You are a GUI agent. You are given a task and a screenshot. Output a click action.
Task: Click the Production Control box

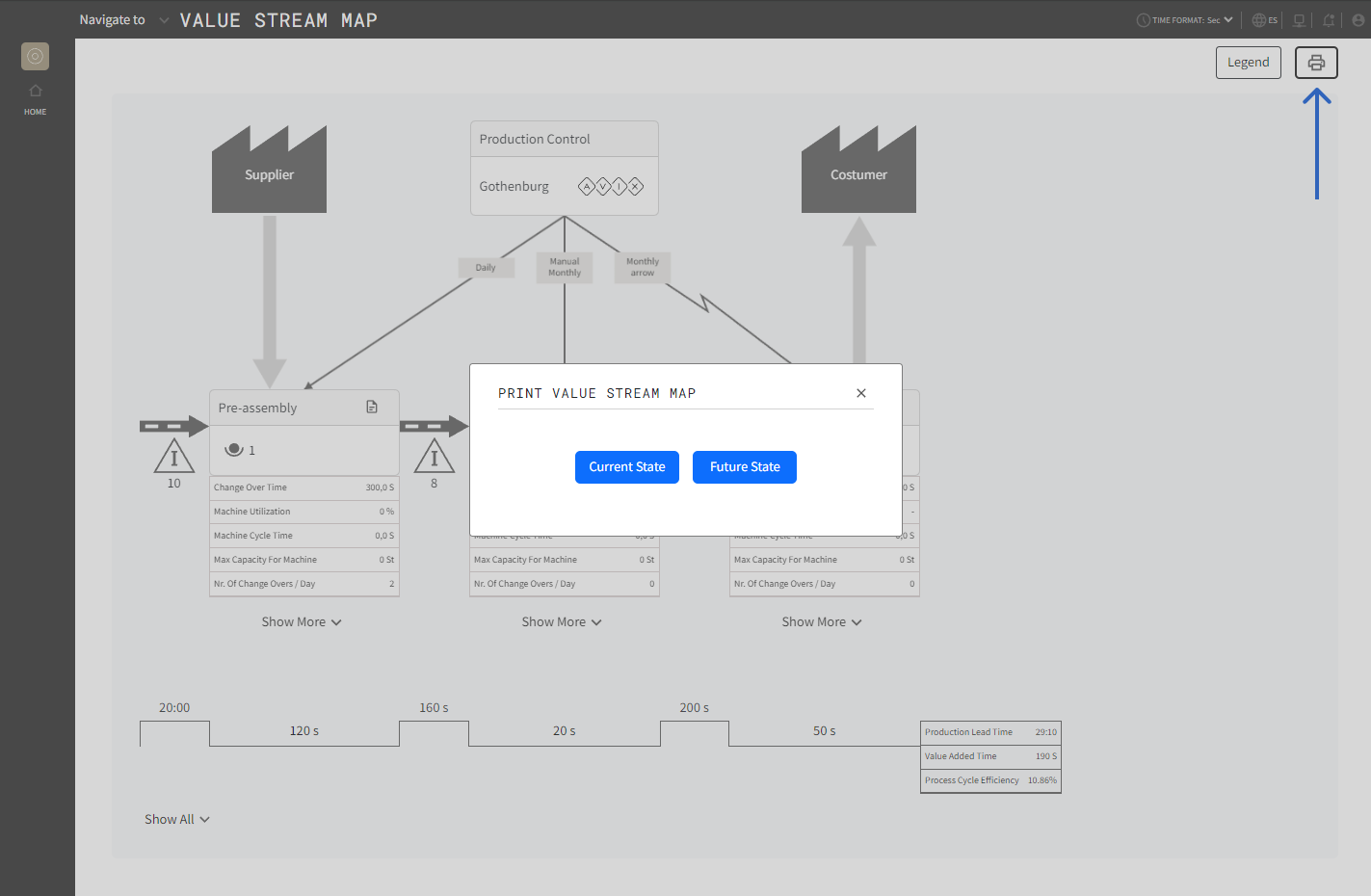(x=564, y=168)
